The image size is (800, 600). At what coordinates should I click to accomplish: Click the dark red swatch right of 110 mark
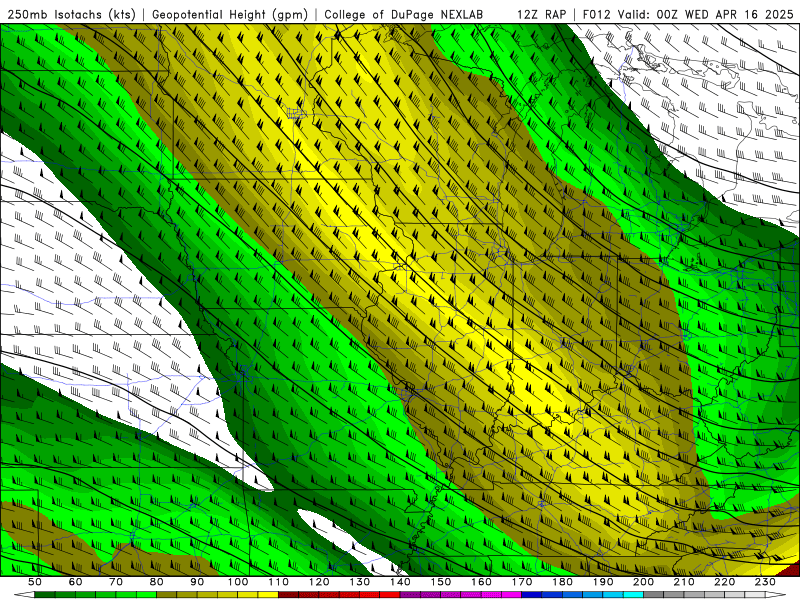pos(288,594)
